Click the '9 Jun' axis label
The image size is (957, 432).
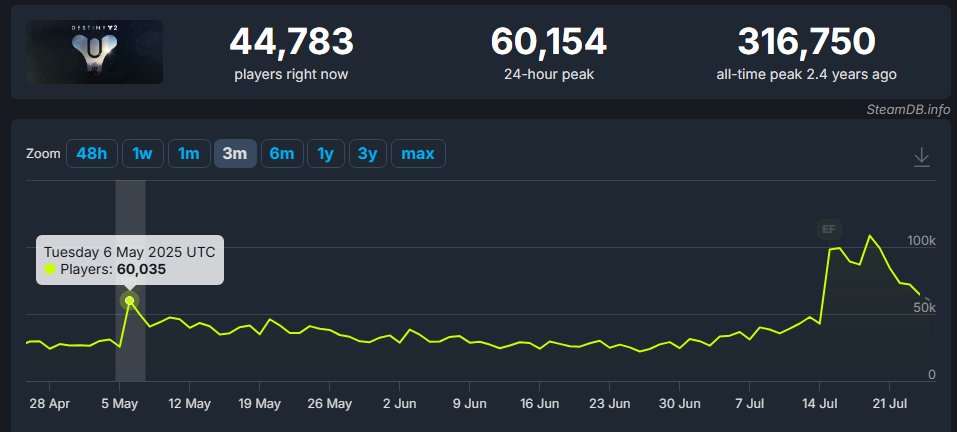pos(470,403)
